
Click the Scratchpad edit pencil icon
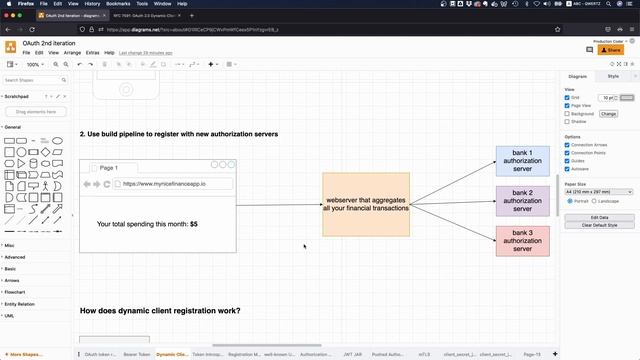[x=58, y=97]
